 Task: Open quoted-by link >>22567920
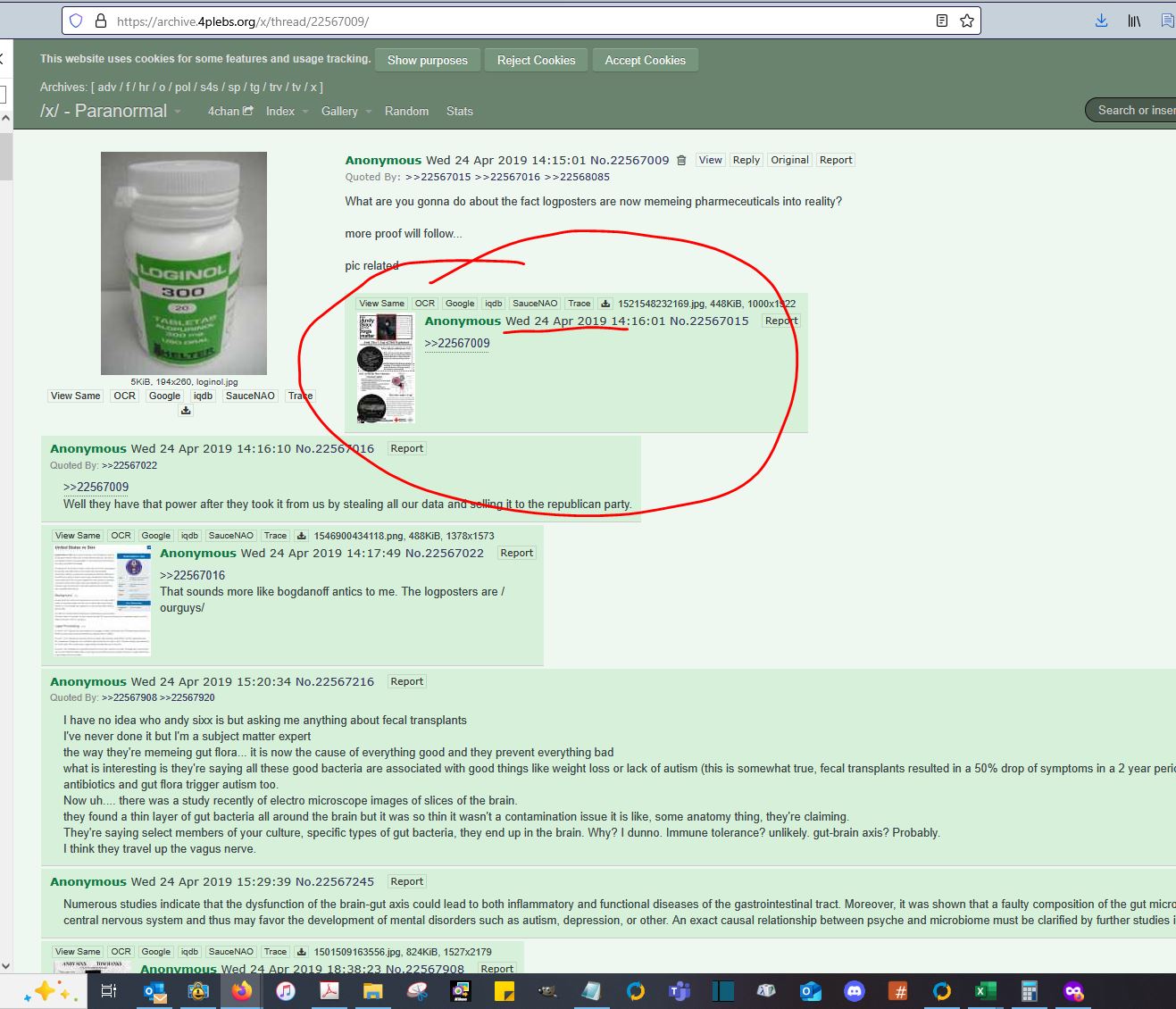pos(188,697)
